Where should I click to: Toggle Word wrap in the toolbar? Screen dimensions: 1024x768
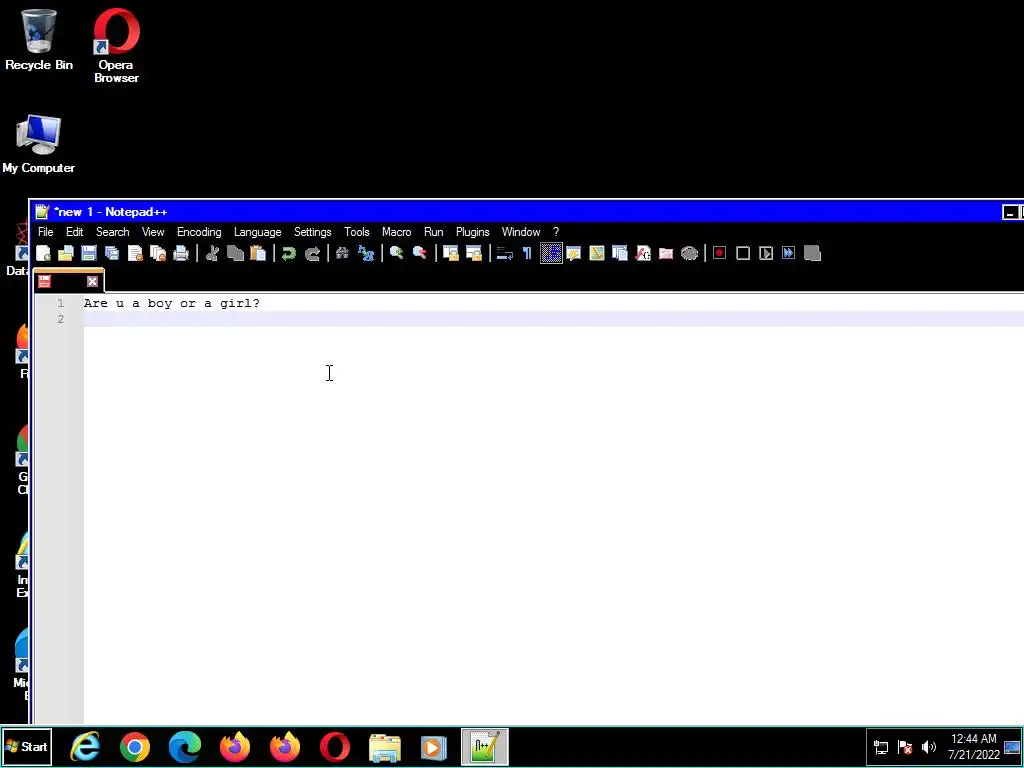click(x=504, y=253)
